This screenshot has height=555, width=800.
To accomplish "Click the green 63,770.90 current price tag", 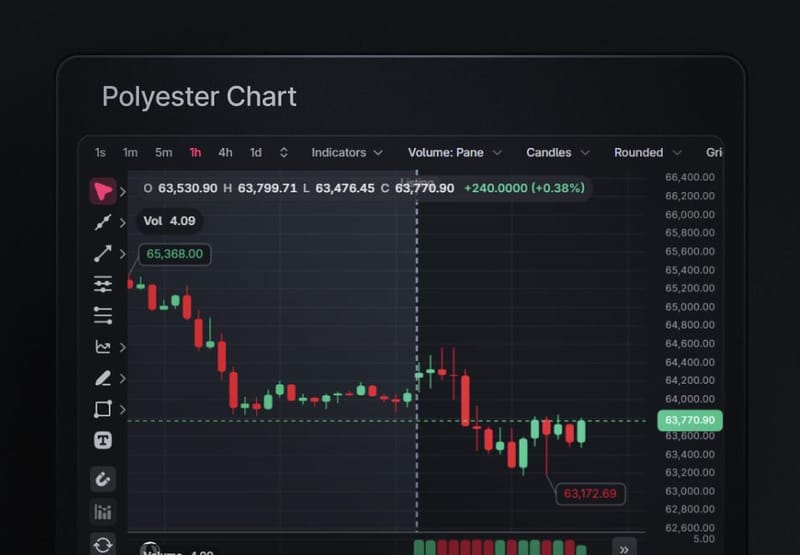I will point(690,420).
